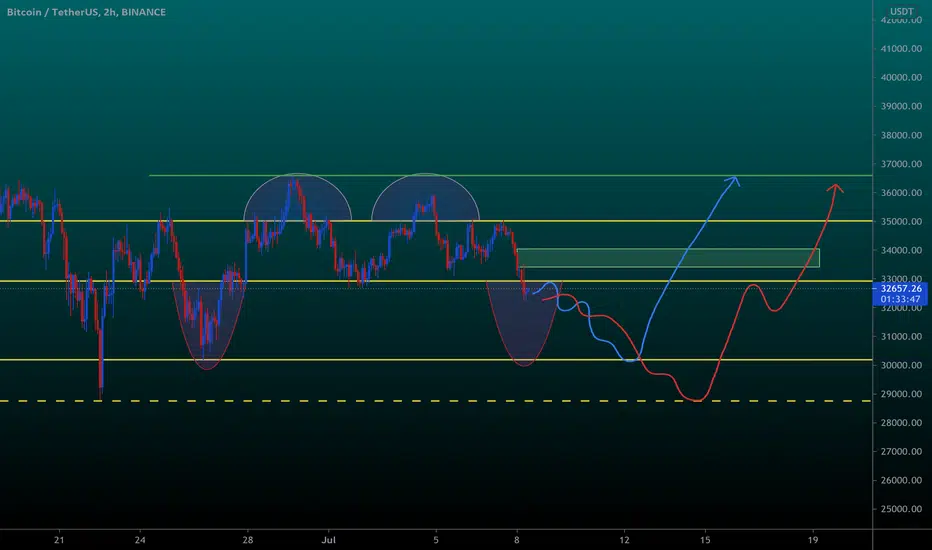The width and height of the screenshot is (932, 550).
Task: Click the 35000.00 price axis label
Action: coord(901,221)
